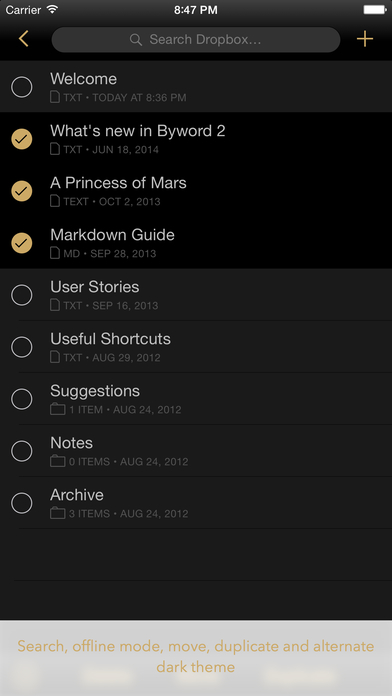The width and height of the screenshot is (392, 696).
Task: Open the Archive folder with 3 items
Action: [196, 503]
